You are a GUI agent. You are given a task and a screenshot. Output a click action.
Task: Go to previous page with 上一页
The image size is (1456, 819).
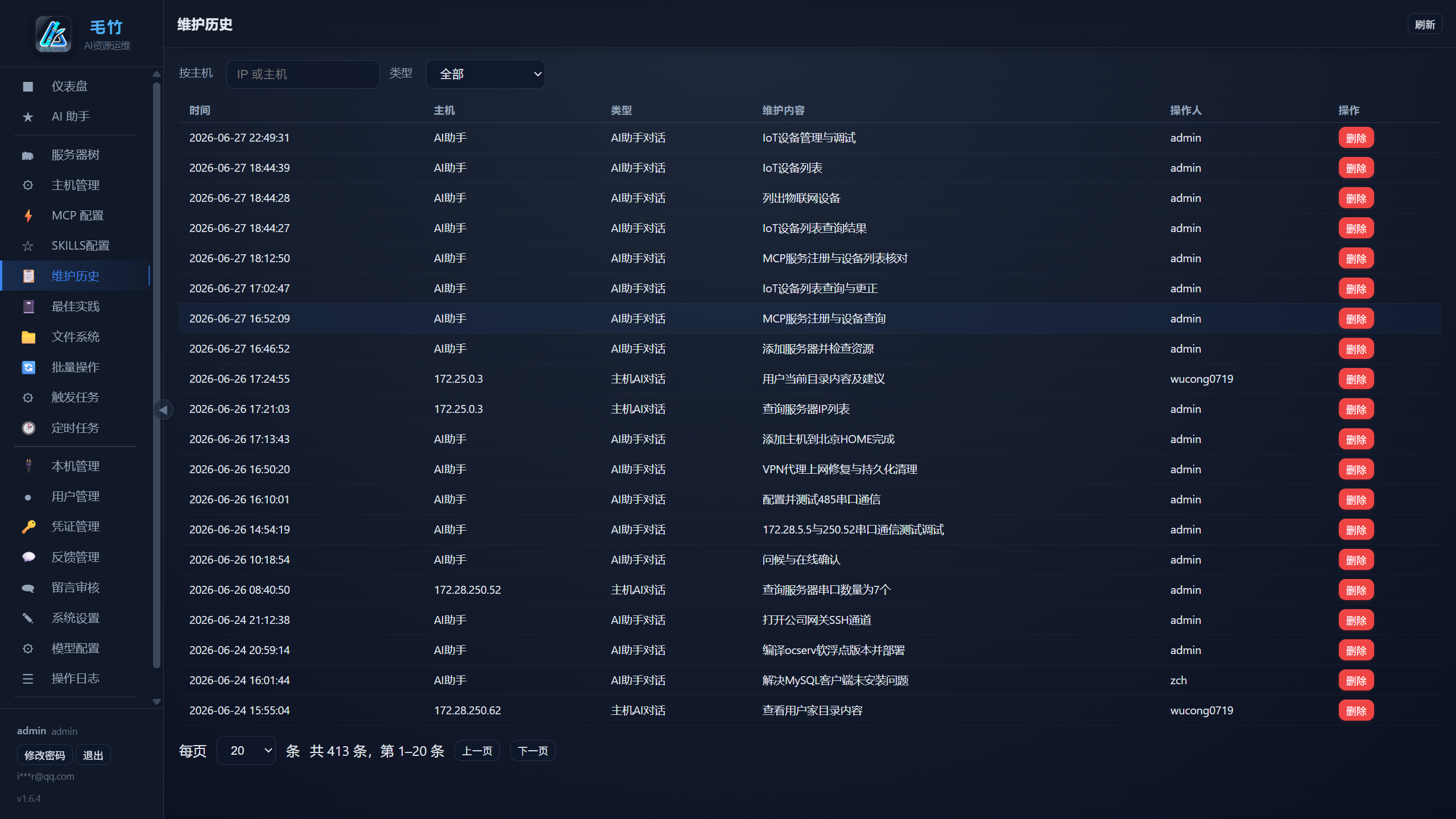477,751
